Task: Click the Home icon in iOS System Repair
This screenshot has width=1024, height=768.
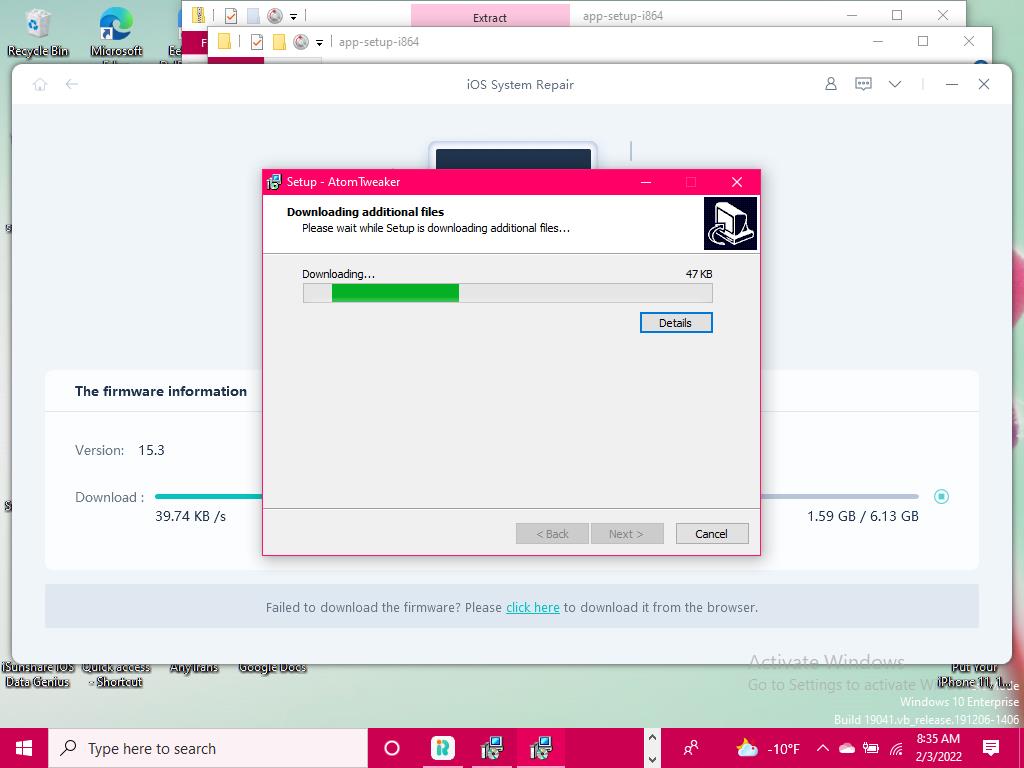Action: click(40, 85)
